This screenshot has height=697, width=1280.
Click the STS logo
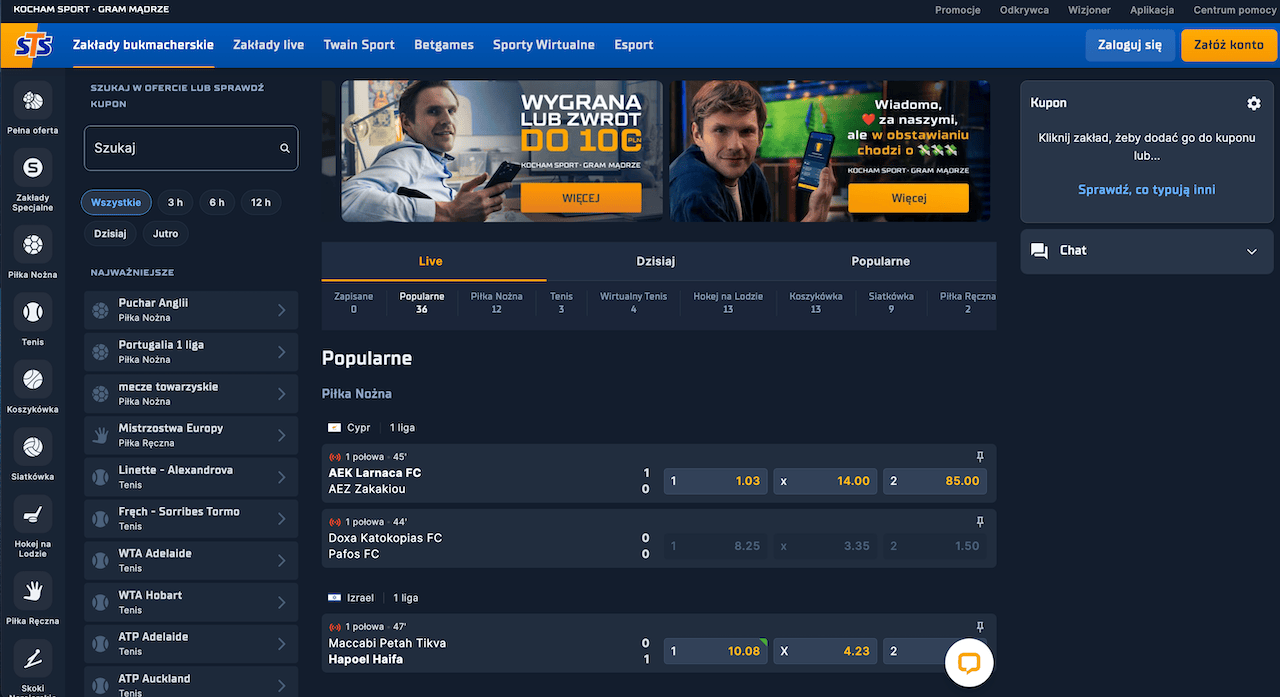point(33,46)
